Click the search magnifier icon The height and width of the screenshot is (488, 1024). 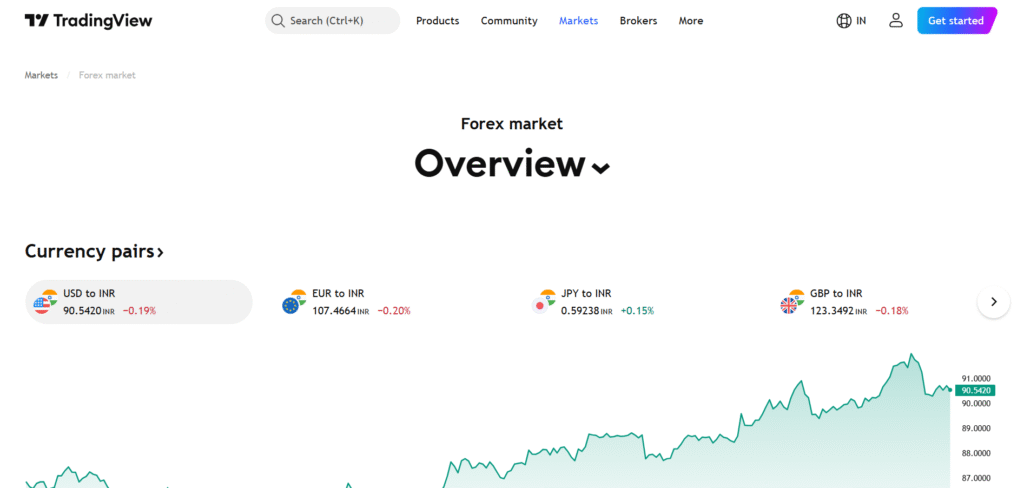click(278, 21)
